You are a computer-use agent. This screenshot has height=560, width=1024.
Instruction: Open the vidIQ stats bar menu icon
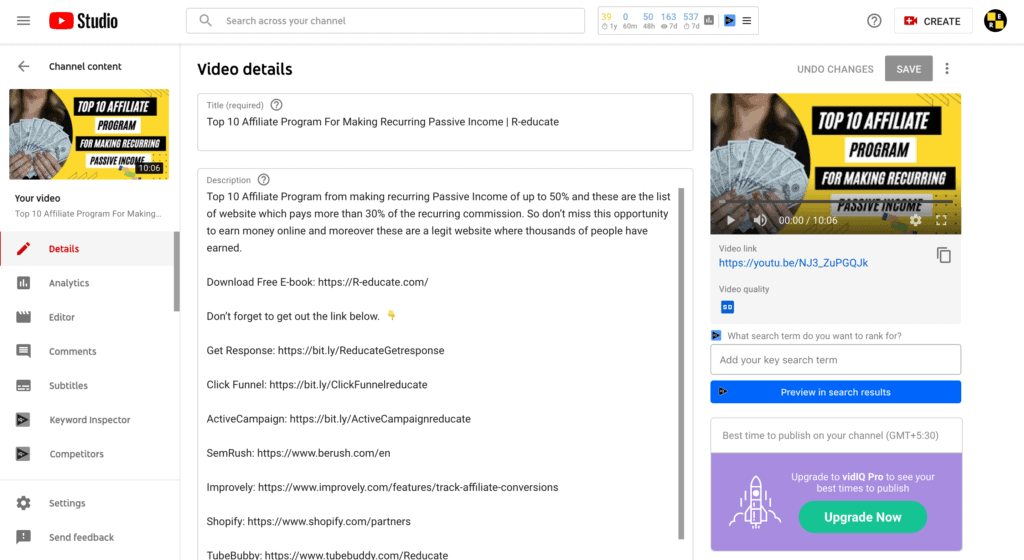746,21
